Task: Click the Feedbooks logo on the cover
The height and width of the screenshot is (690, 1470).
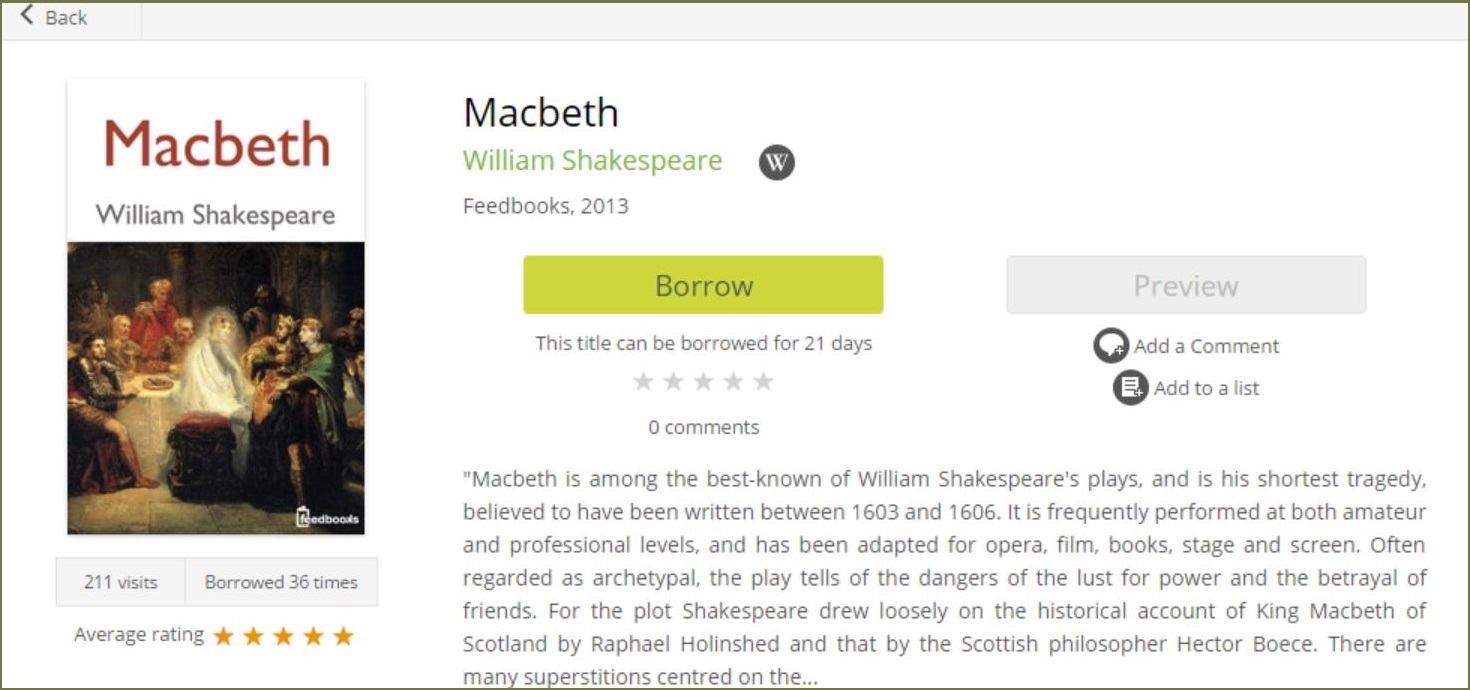Action: click(328, 517)
